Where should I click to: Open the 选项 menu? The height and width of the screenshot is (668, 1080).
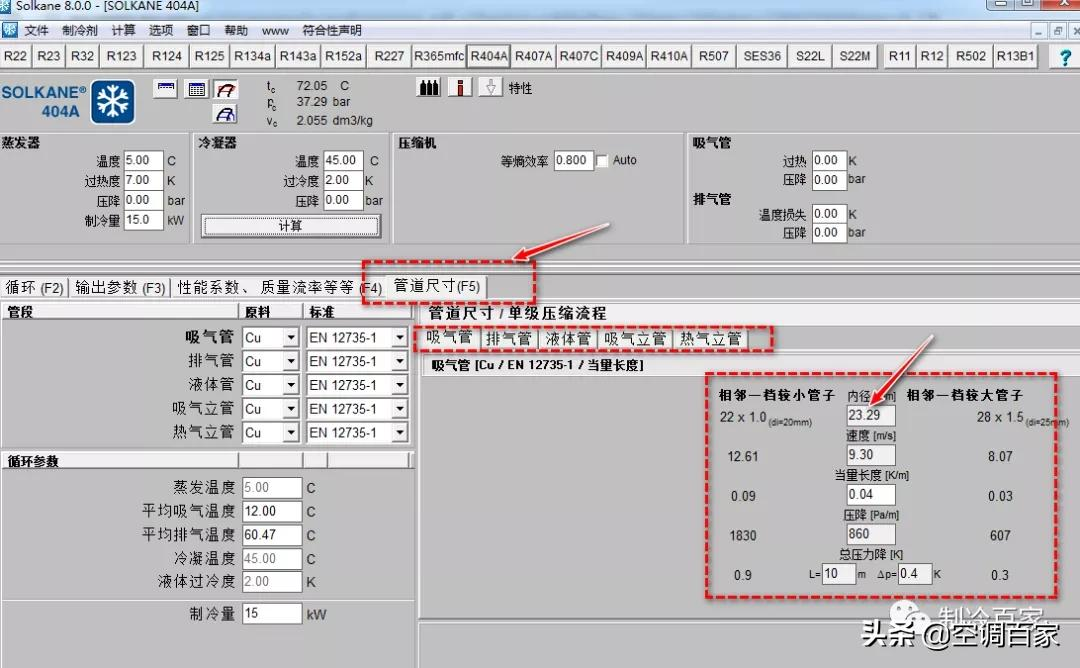tap(160, 30)
